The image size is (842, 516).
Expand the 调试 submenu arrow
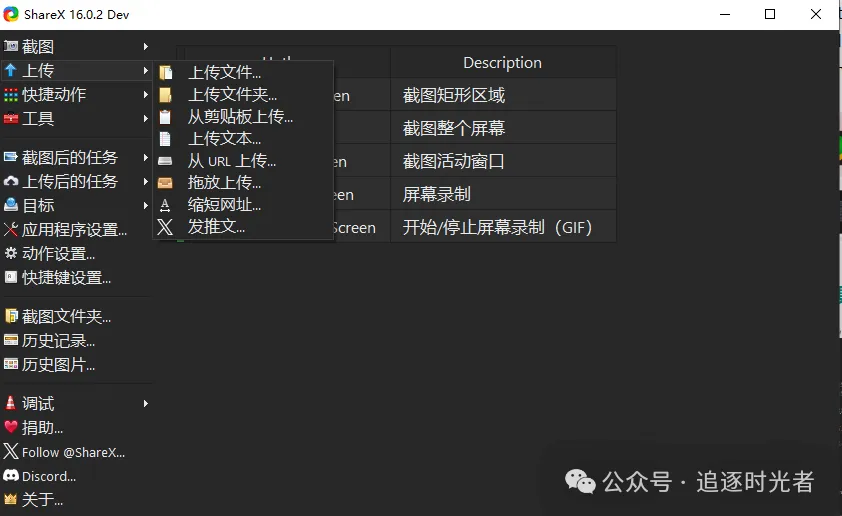click(146, 403)
